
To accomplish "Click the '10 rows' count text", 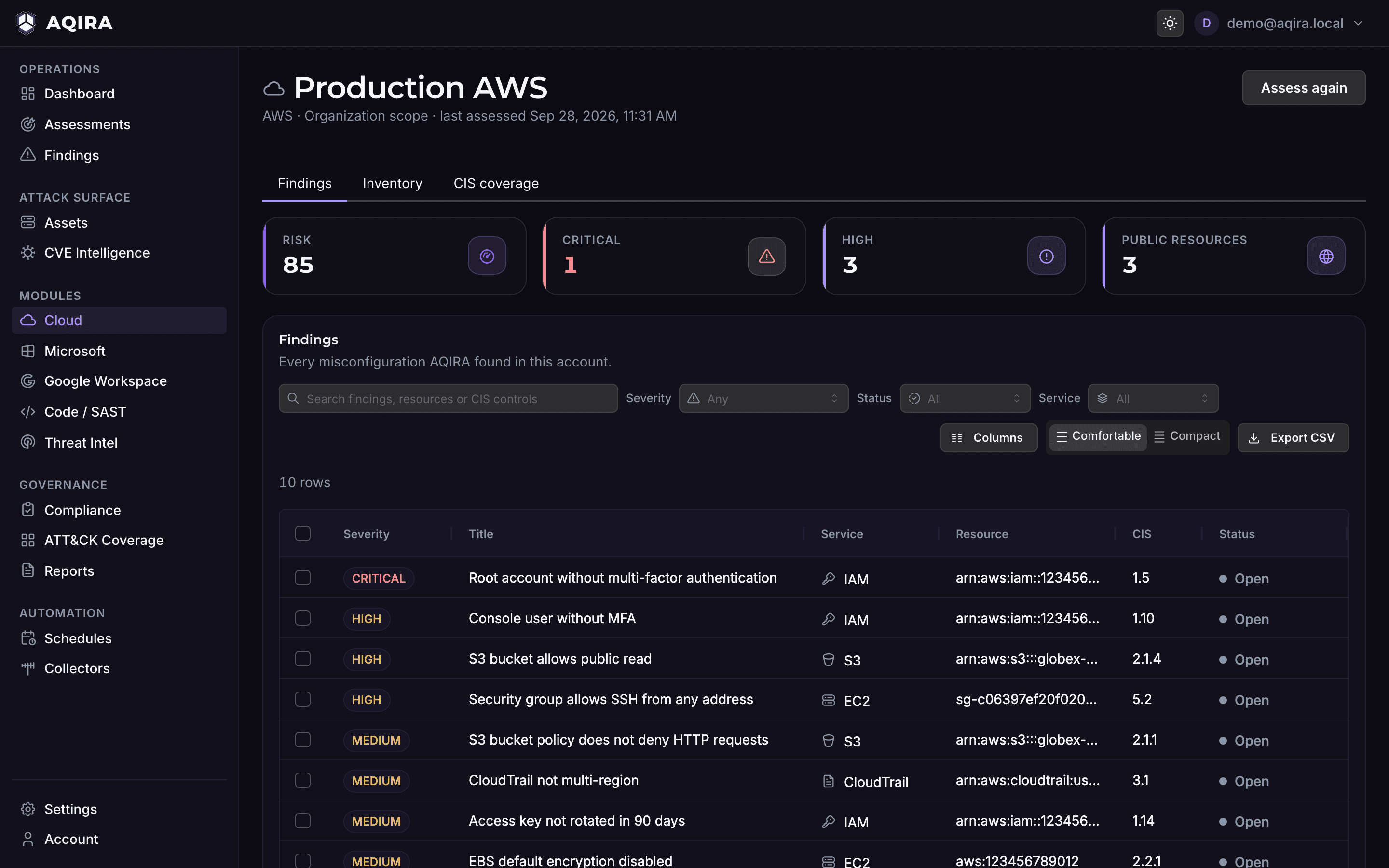I will pos(304,482).
